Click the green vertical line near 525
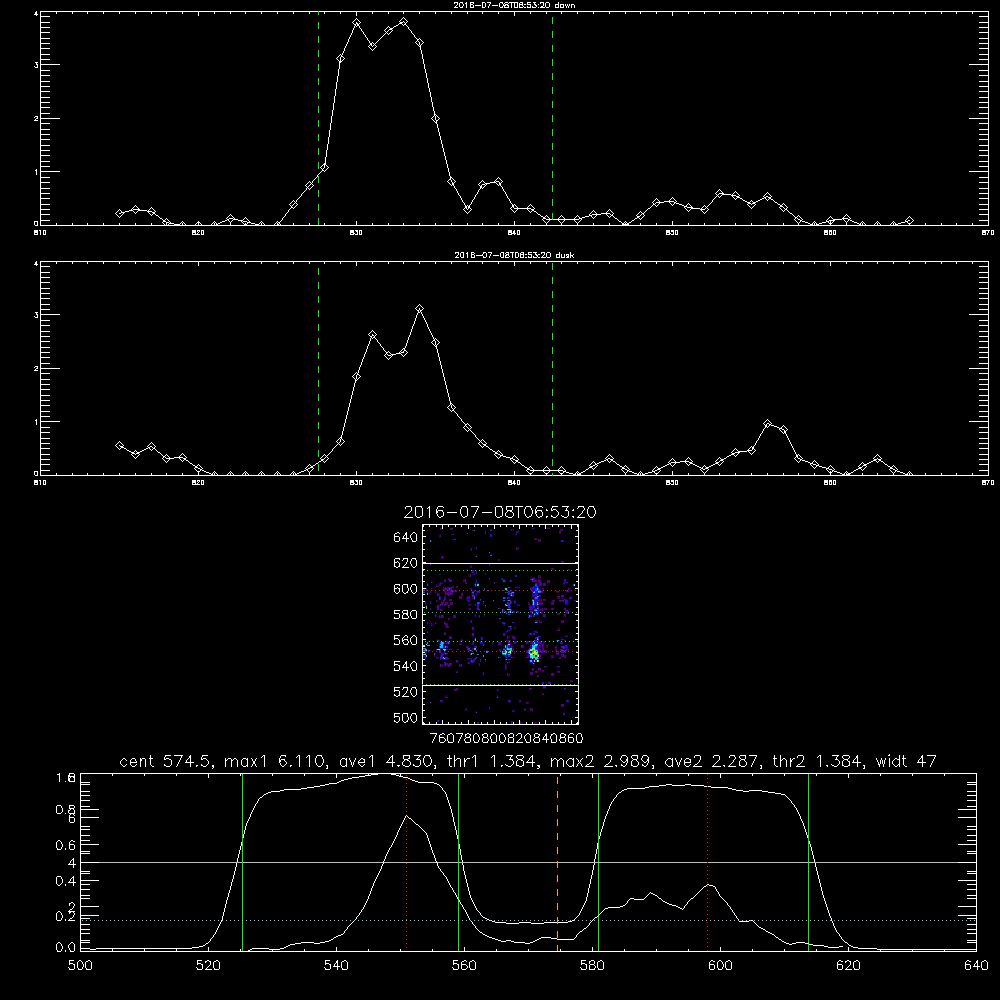This screenshot has width=1000, height=1000. [x=242, y=861]
